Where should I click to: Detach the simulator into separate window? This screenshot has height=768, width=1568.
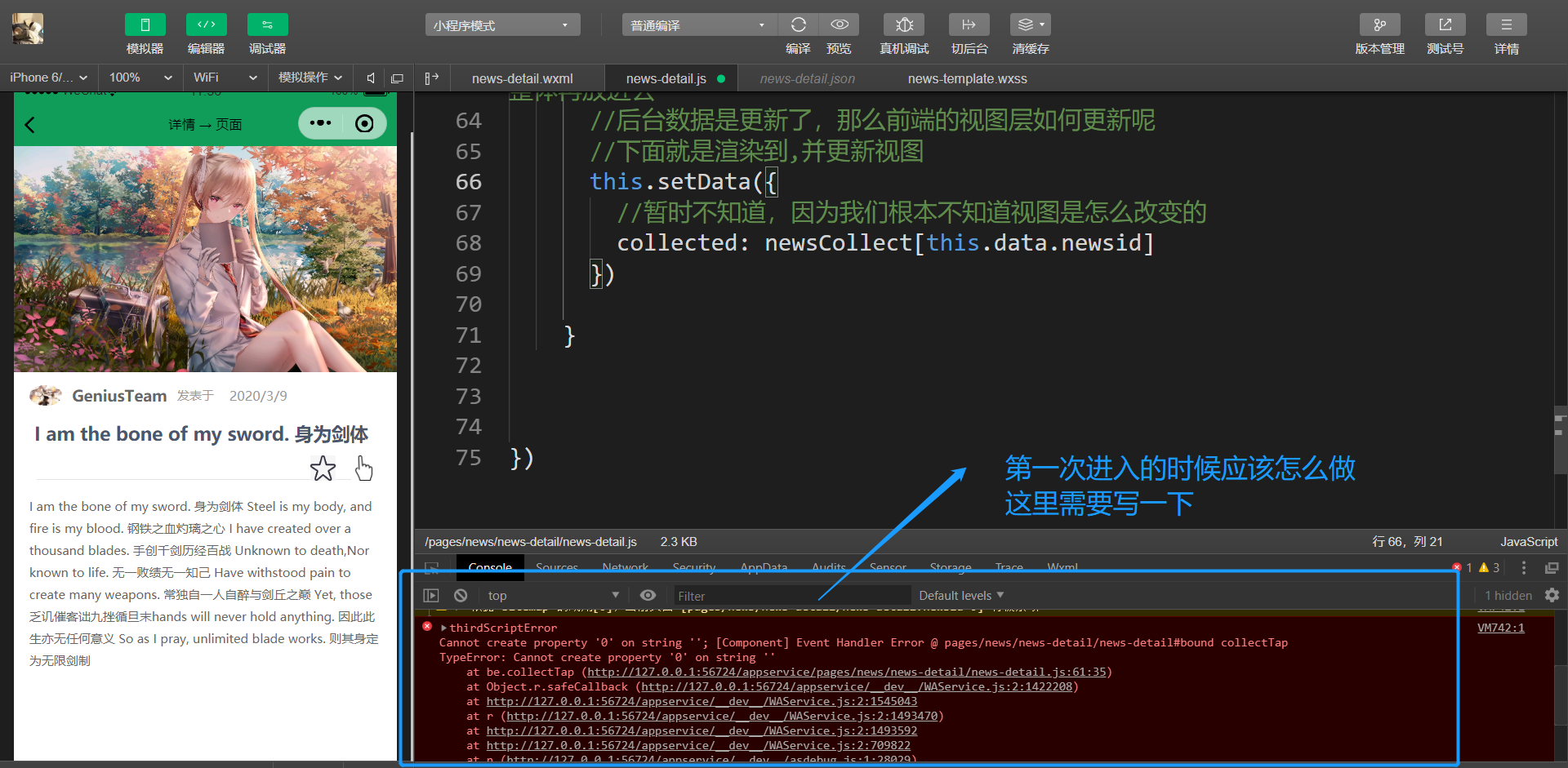point(398,78)
